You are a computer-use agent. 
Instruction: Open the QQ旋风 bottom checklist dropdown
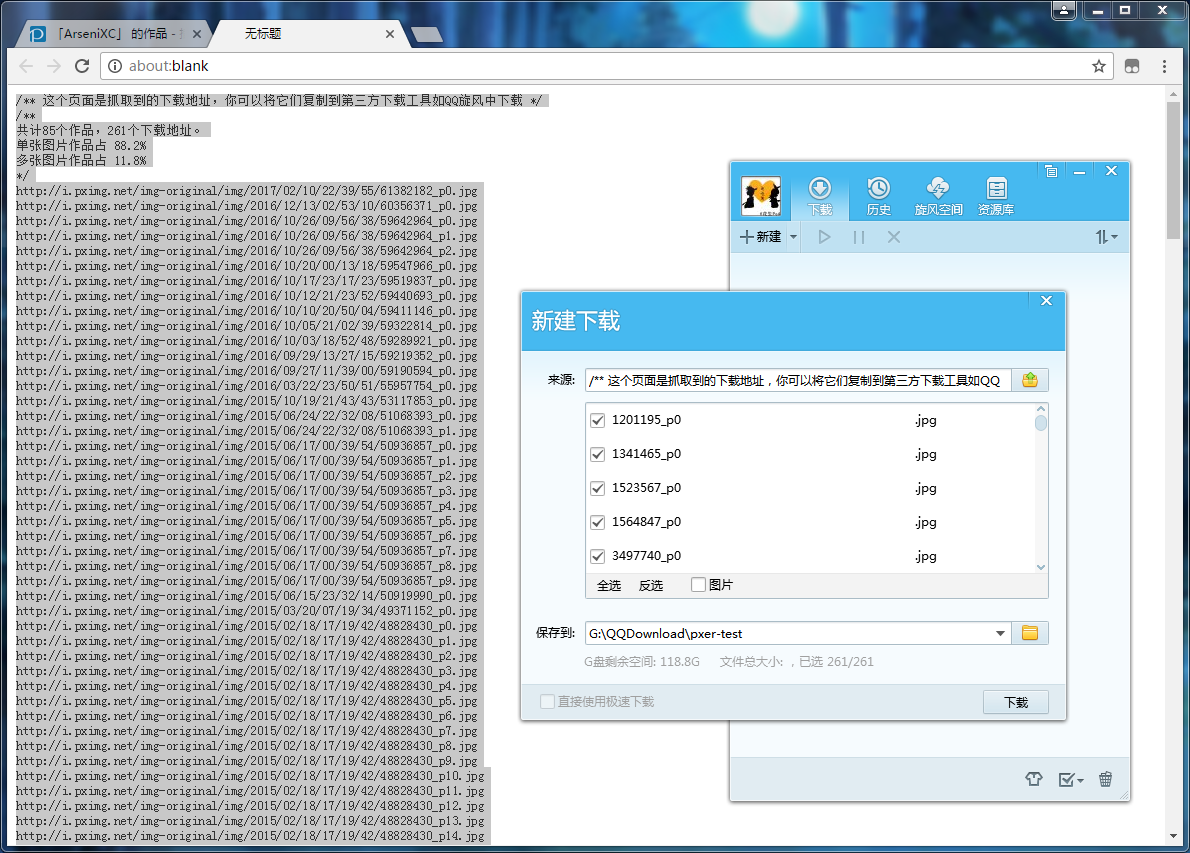(1070, 779)
